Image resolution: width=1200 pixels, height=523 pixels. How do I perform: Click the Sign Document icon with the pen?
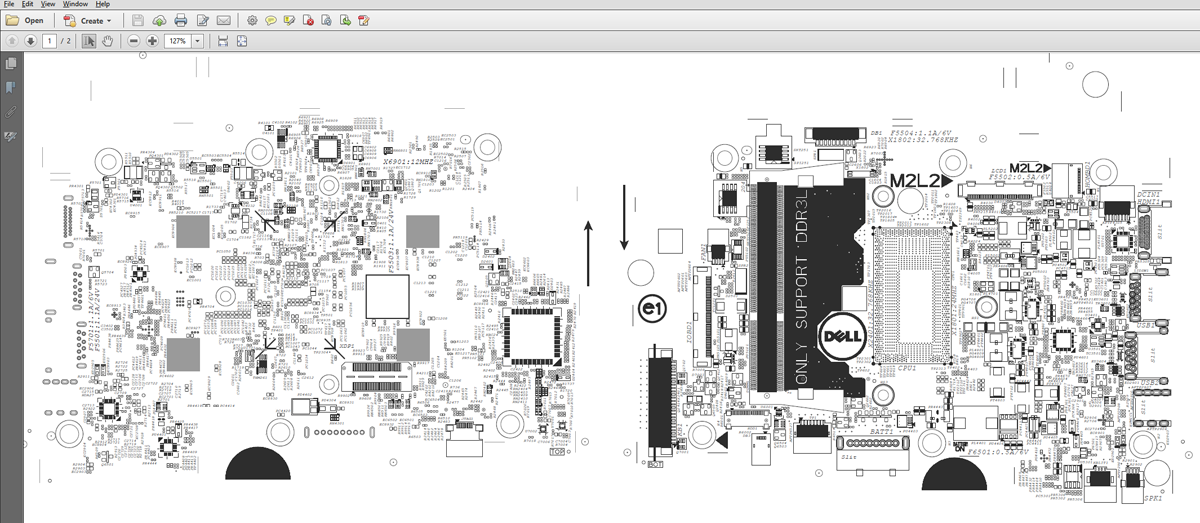363,20
